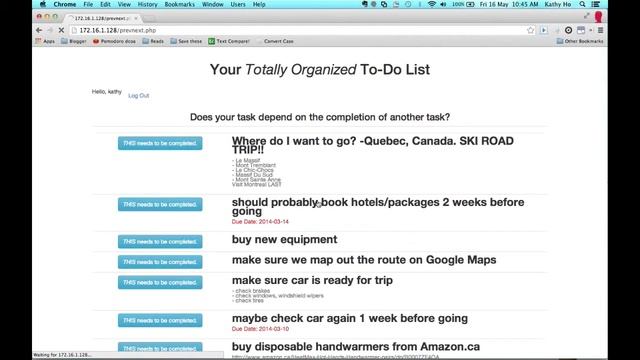Open the Pomodoro bookmark
The height and width of the screenshot is (360, 640).
[x=114, y=41]
